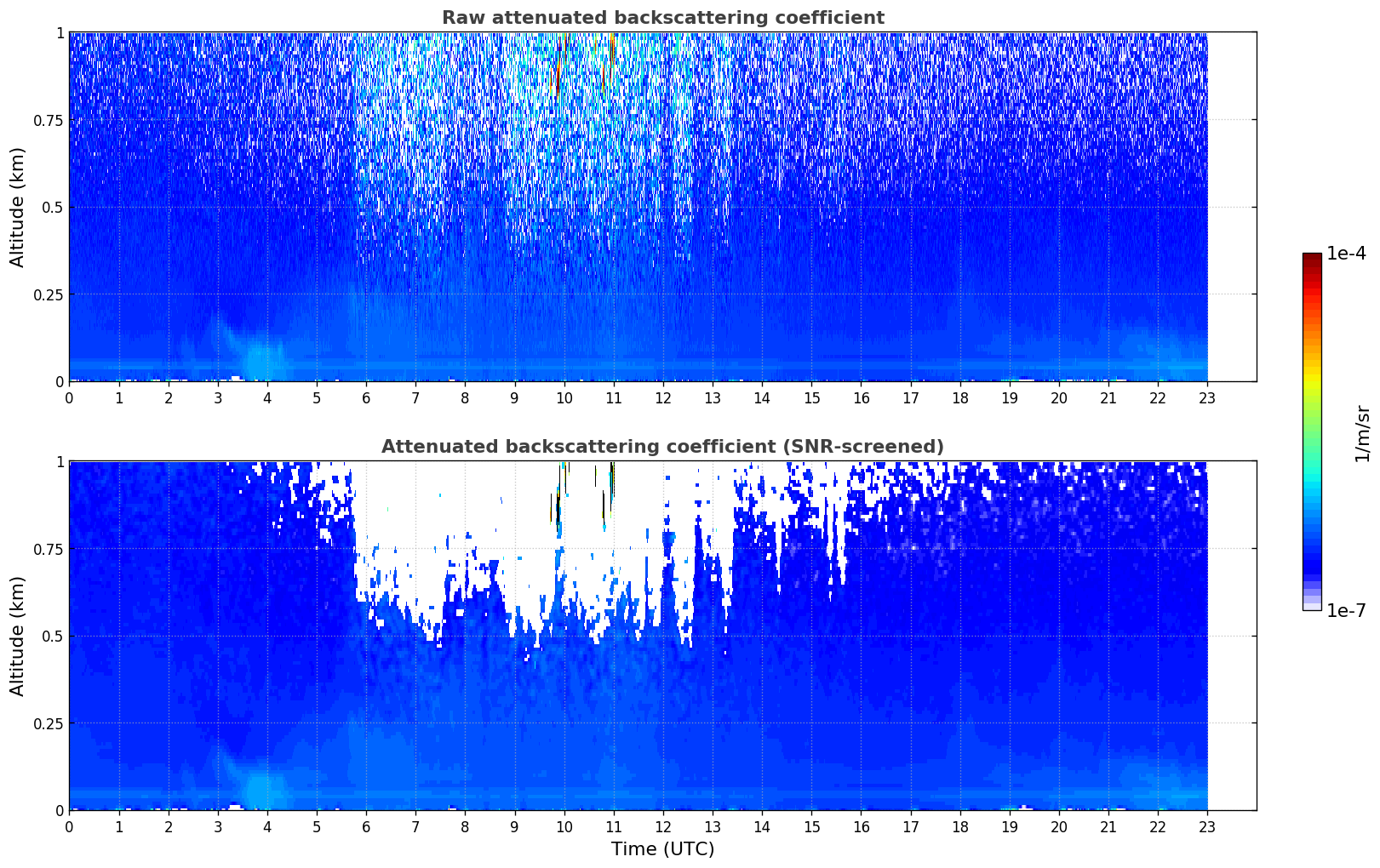This screenshot has height=868, width=1380.
Task: Click hour 6 tick on top plot's time axis
Action: (366, 397)
